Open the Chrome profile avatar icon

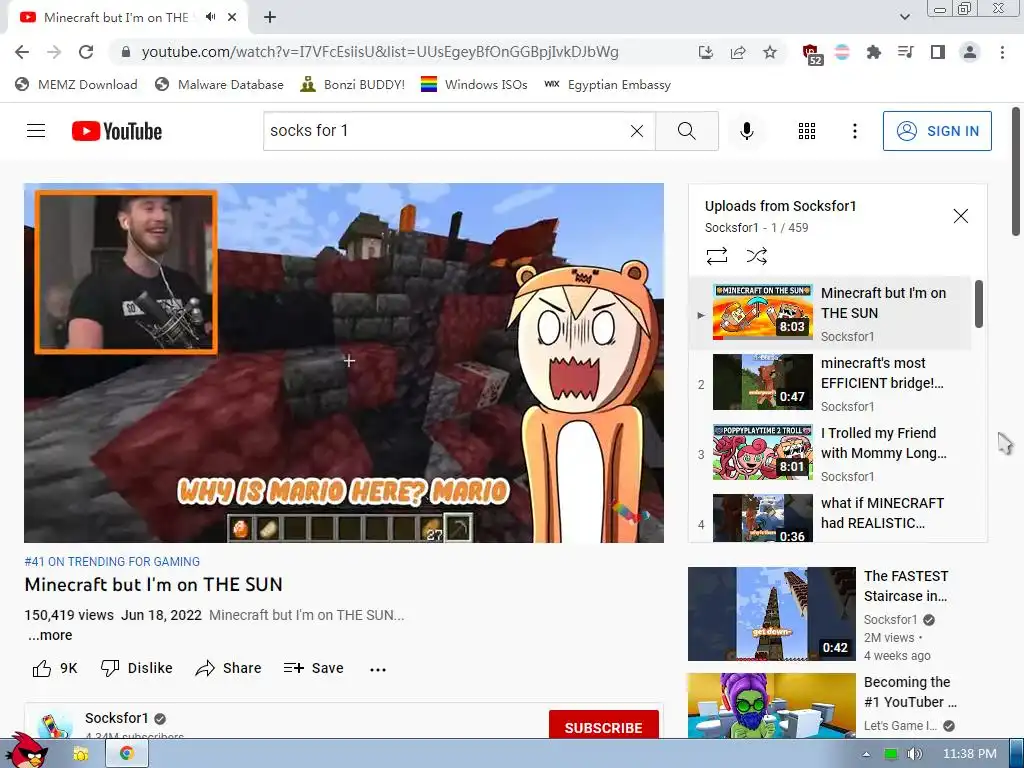[970, 52]
